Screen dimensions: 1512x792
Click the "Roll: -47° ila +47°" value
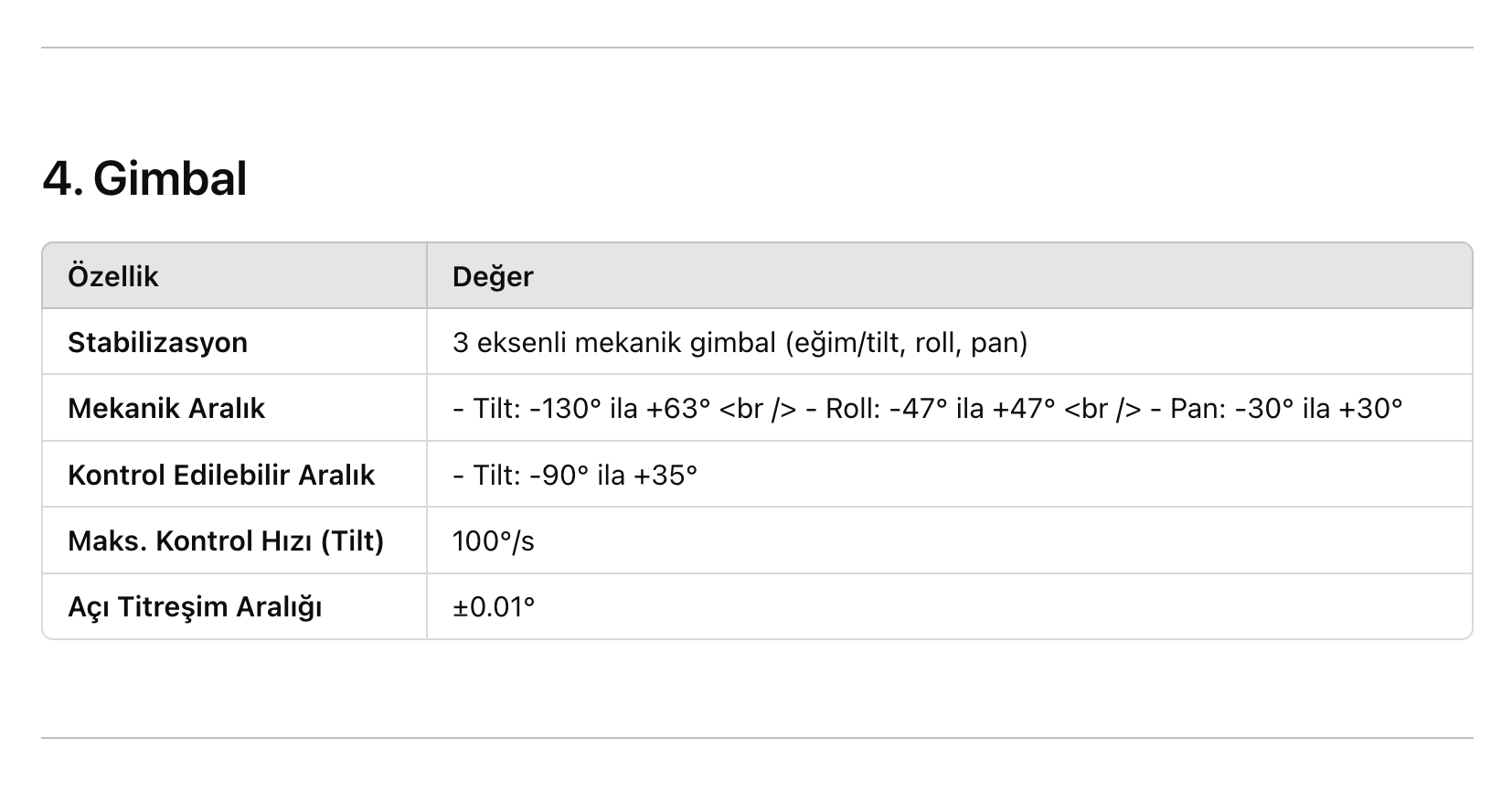[940, 408]
